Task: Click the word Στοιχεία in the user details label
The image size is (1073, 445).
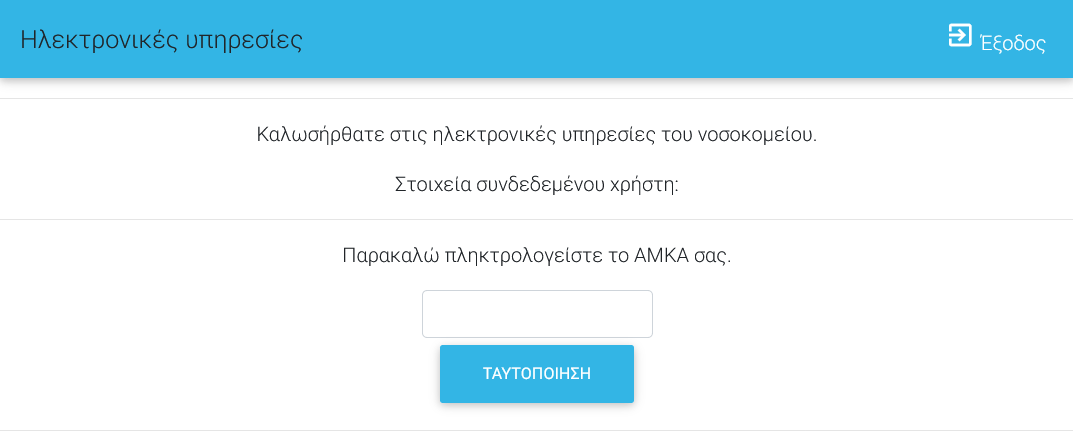Action: (430, 185)
